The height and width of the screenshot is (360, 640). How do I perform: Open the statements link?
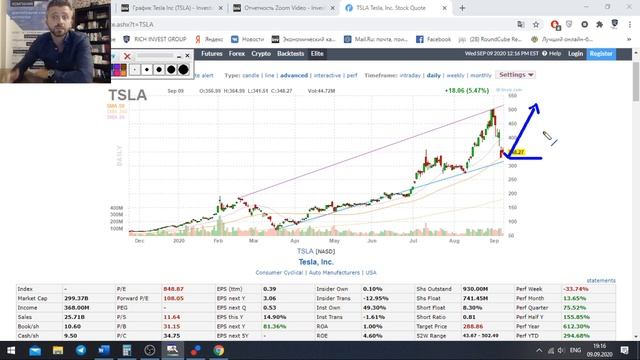coord(601,280)
